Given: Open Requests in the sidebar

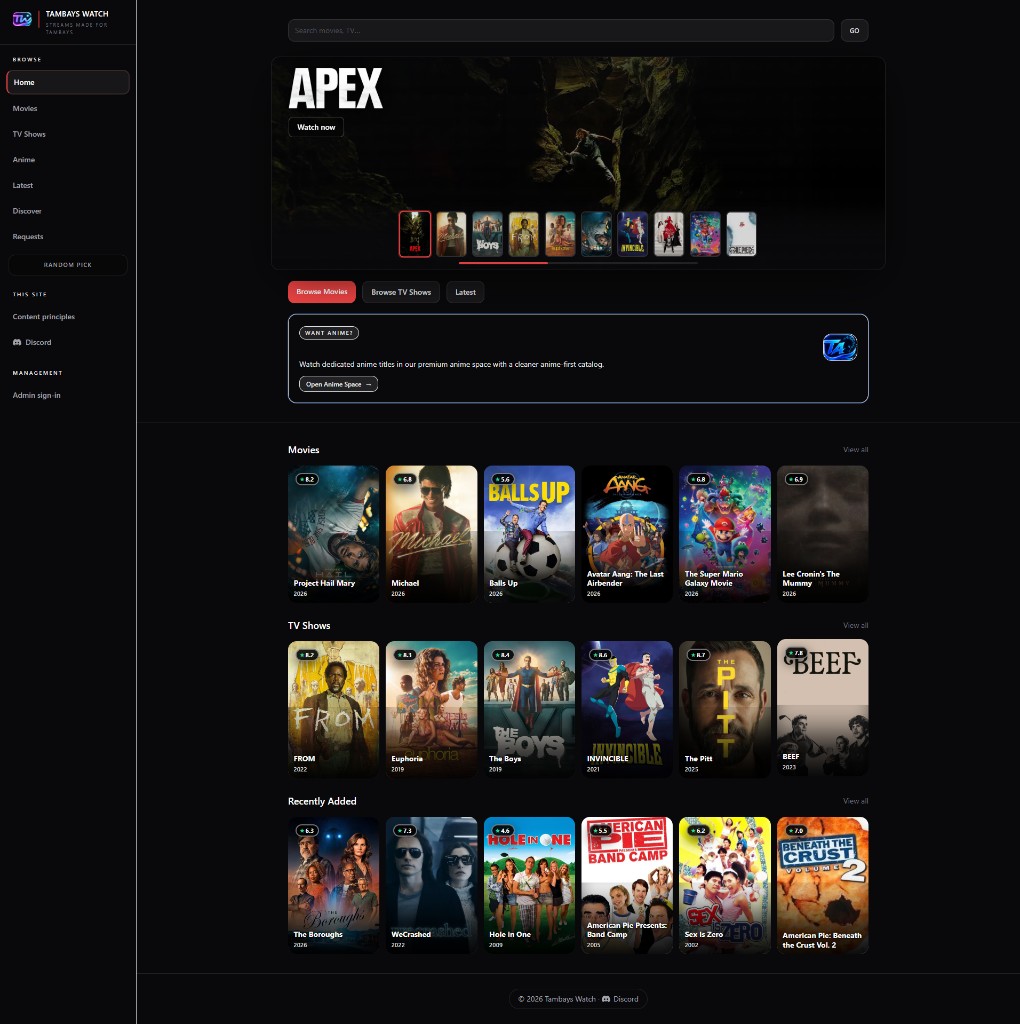Looking at the screenshot, I should point(27,236).
